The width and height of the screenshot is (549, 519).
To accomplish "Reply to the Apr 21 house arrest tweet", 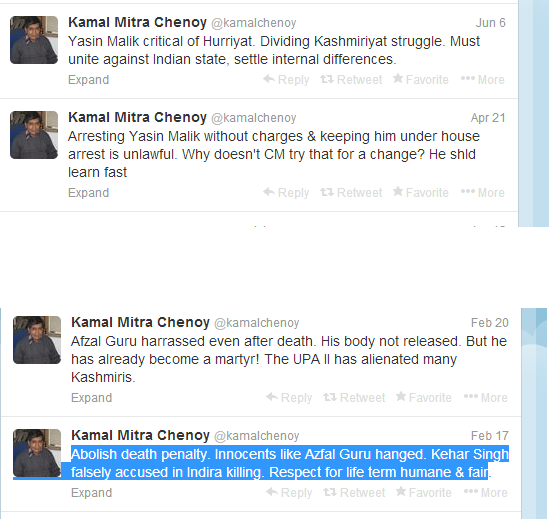I will (286, 193).
